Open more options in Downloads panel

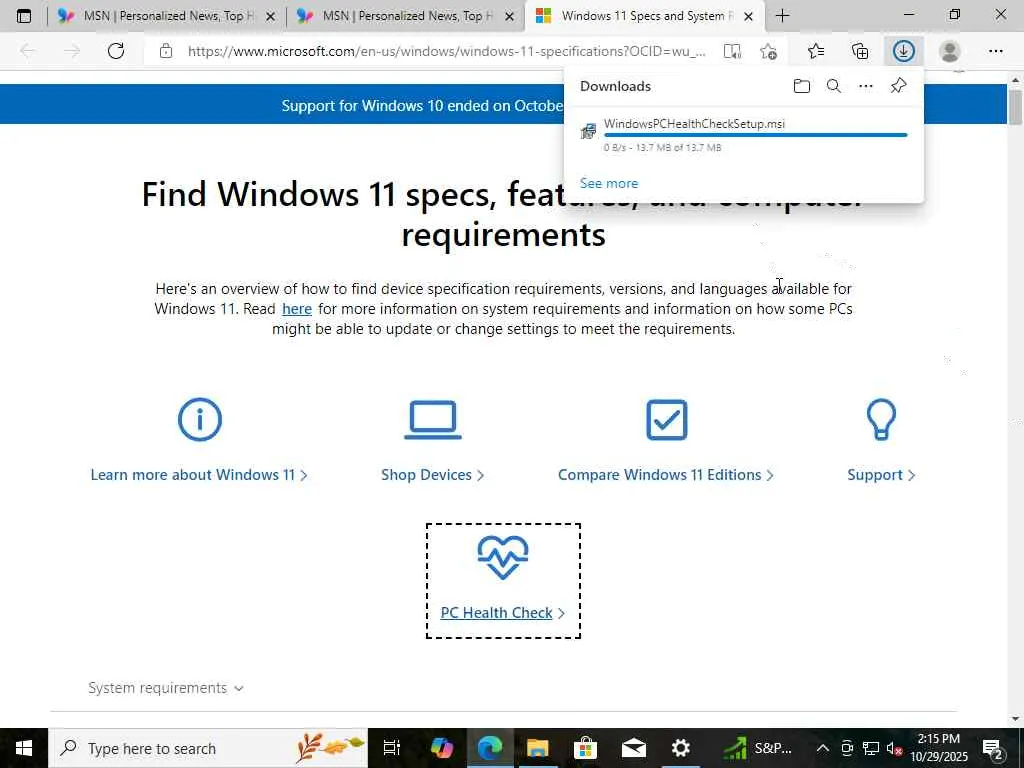click(865, 86)
